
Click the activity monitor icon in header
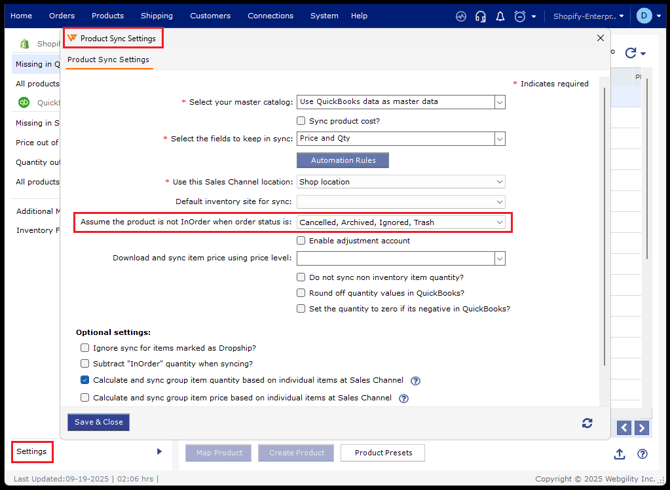(x=461, y=16)
